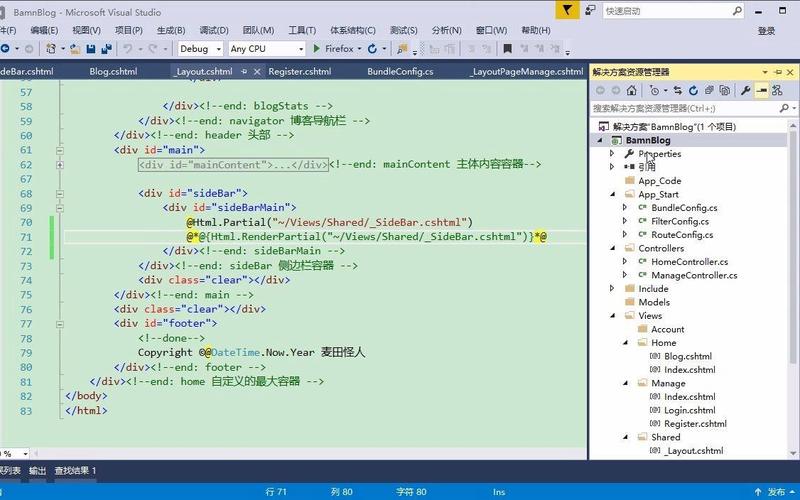This screenshot has width=800, height=500.
Task: Click the yellow notifications flag icon
Action: 567,10
